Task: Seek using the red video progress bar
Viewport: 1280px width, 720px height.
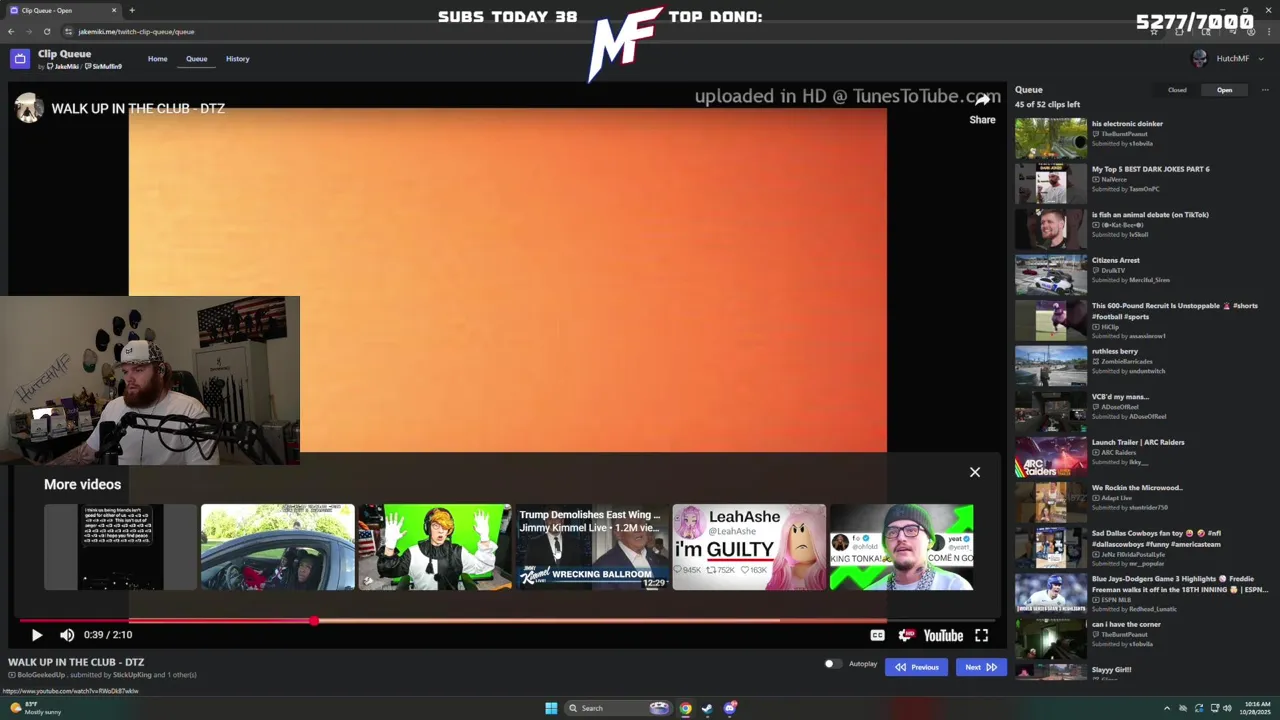Action: point(508,621)
